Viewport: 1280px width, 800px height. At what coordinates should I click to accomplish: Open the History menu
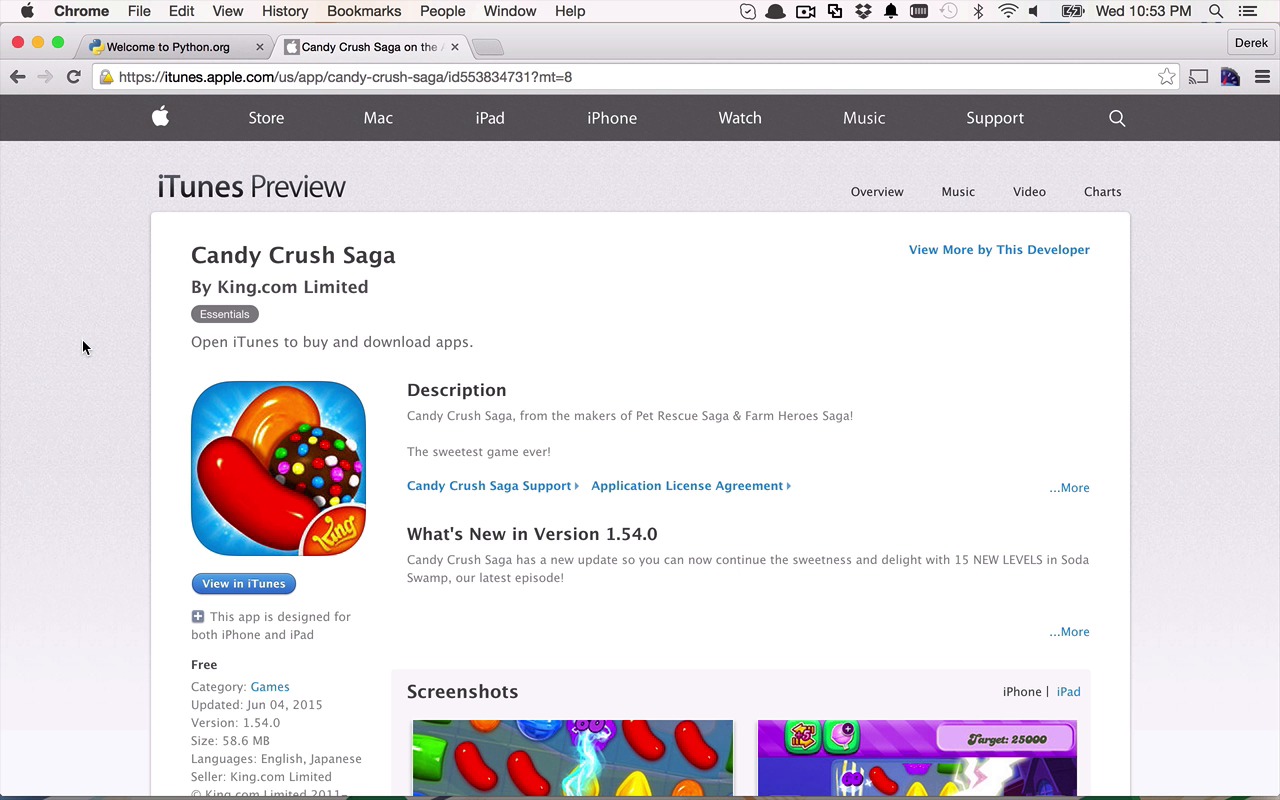coord(285,11)
